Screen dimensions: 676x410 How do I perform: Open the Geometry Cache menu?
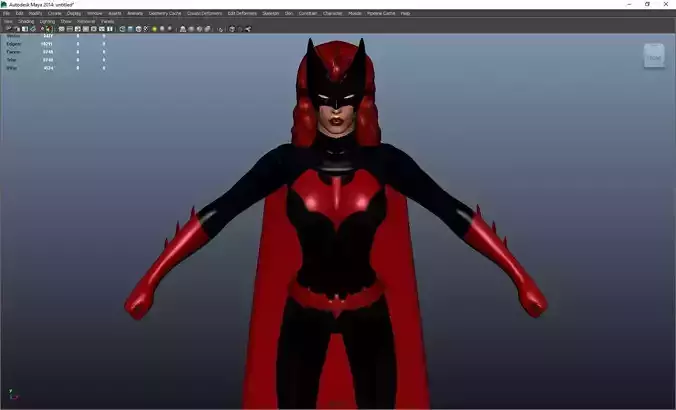[x=165, y=13]
